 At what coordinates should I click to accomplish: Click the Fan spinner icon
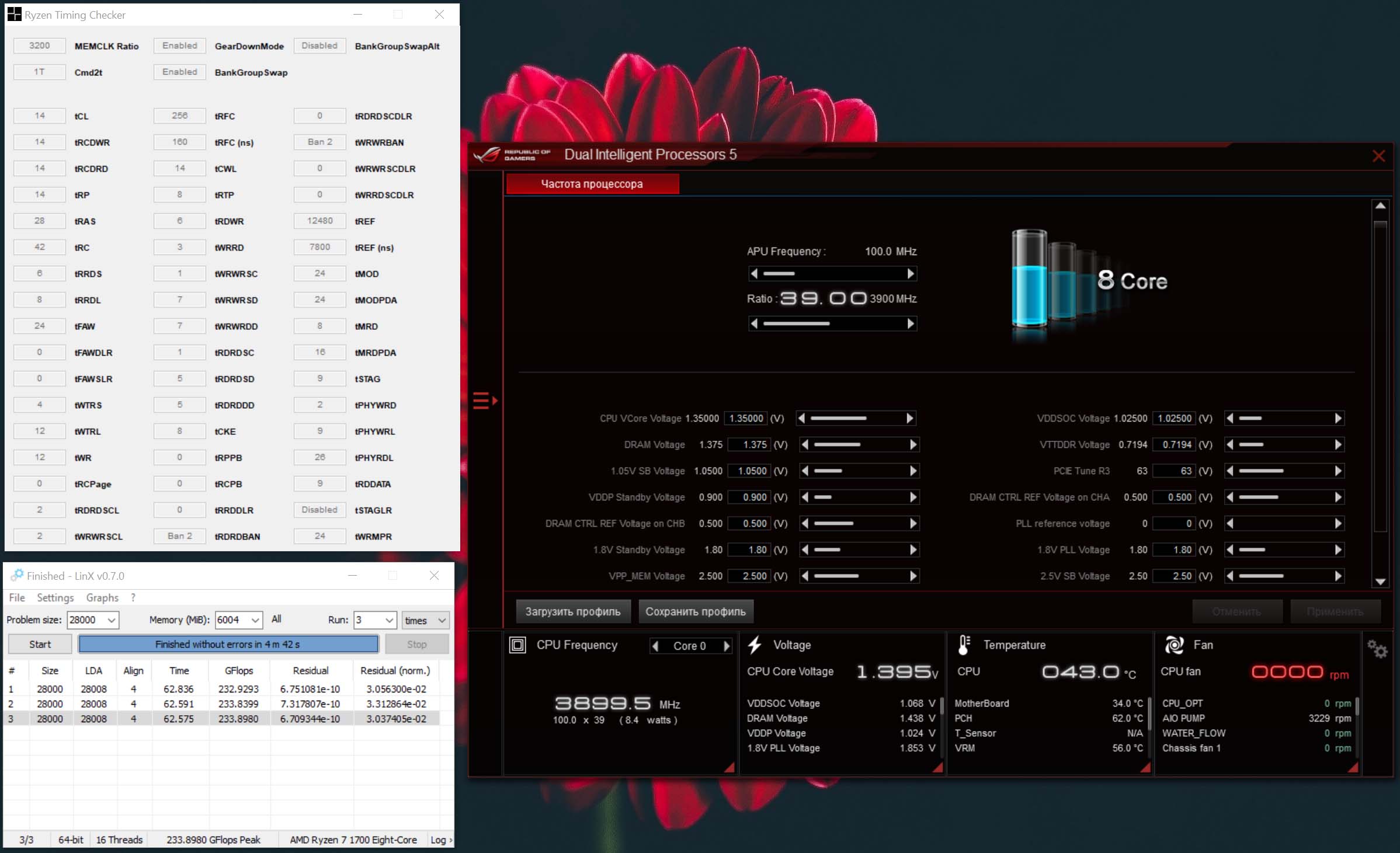point(1173,645)
